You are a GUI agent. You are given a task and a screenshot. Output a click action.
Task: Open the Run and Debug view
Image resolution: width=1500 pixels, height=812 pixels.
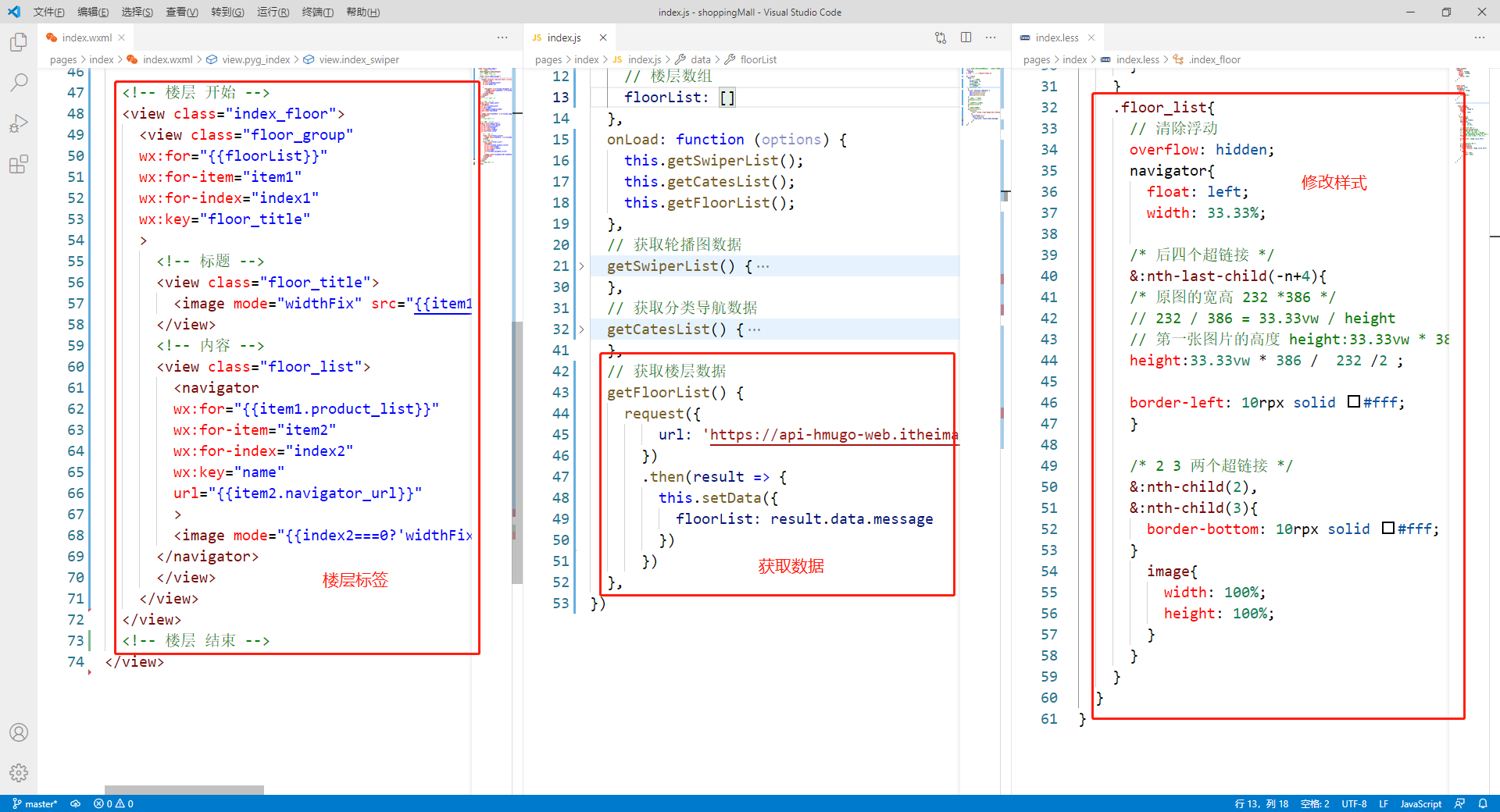19,123
